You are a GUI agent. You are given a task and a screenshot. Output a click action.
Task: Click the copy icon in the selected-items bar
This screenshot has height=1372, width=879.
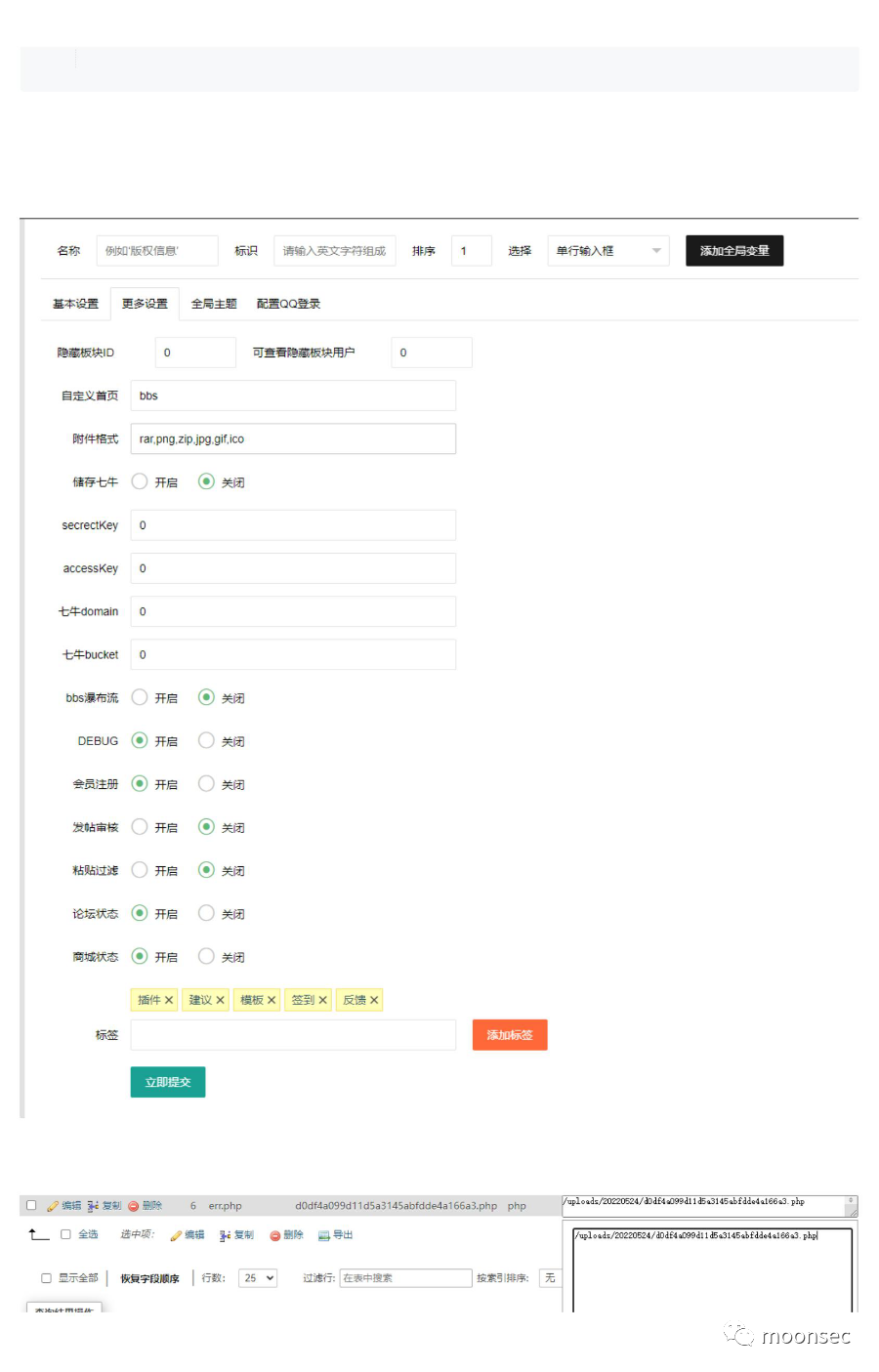(226, 1235)
